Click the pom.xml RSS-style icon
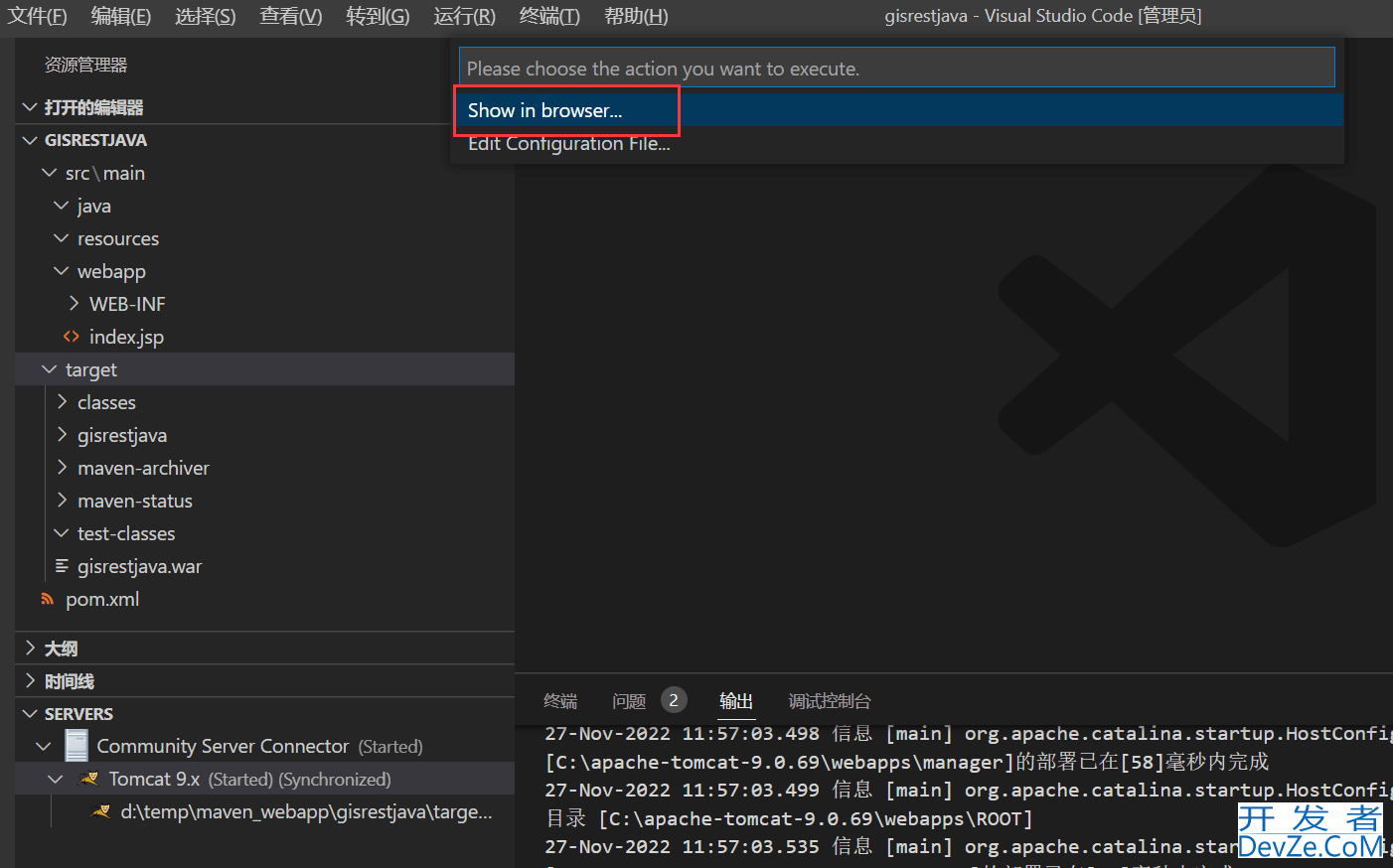 click(47, 599)
